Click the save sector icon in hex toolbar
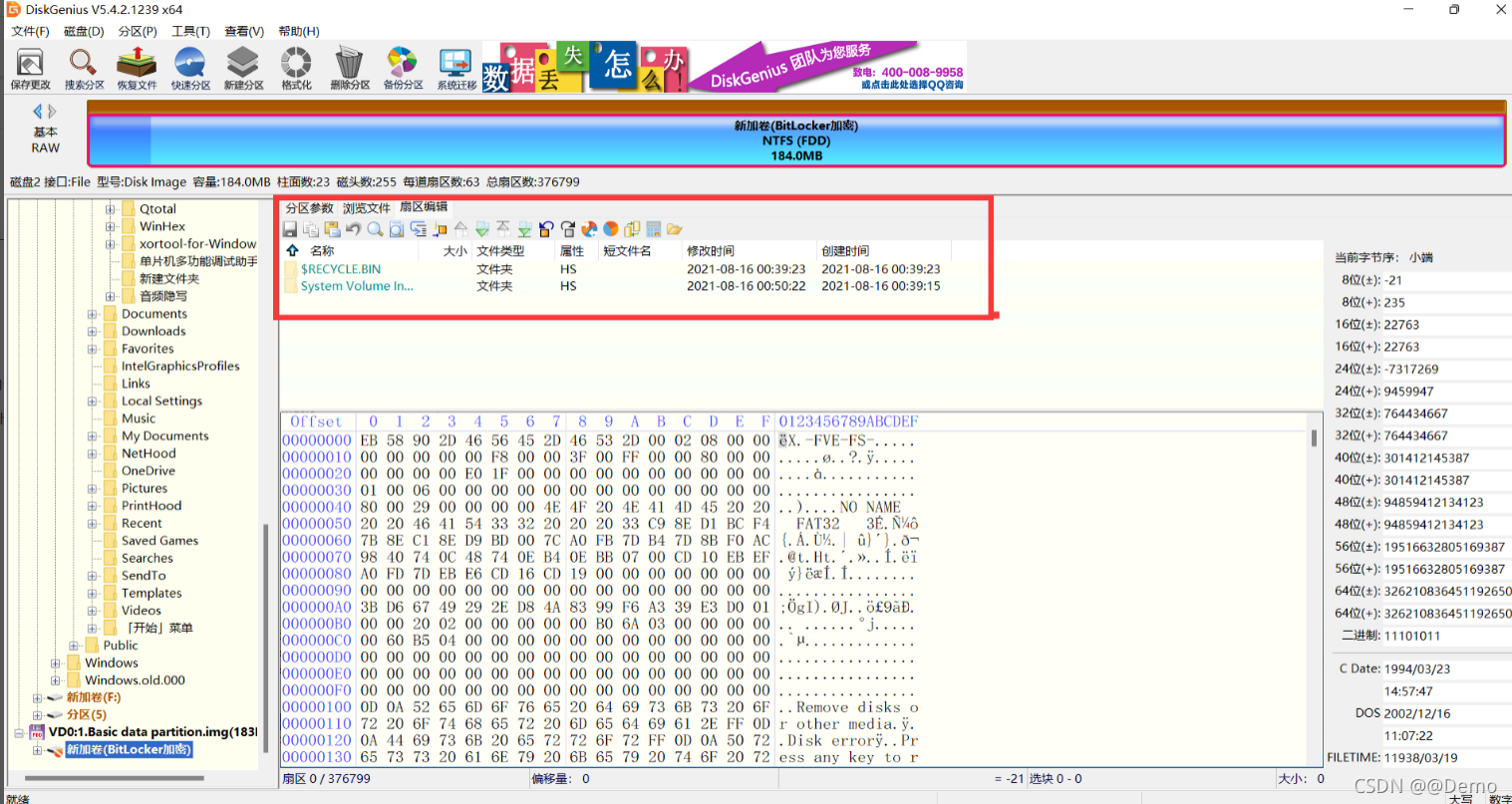Viewport: 1512px width, 804px height. pyautogui.click(x=289, y=229)
